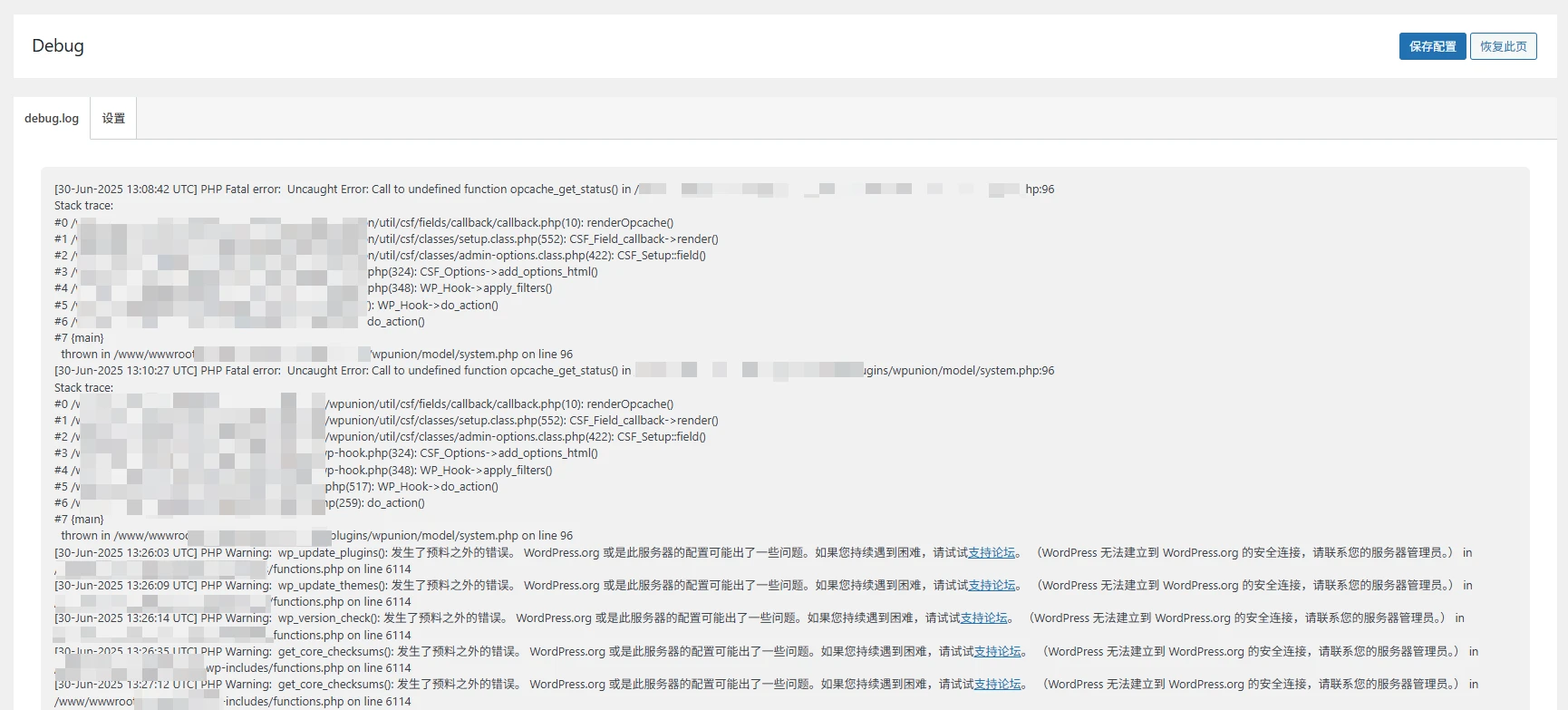Follow 支持论坛 link in wp_update_themes warning

[992, 586]
